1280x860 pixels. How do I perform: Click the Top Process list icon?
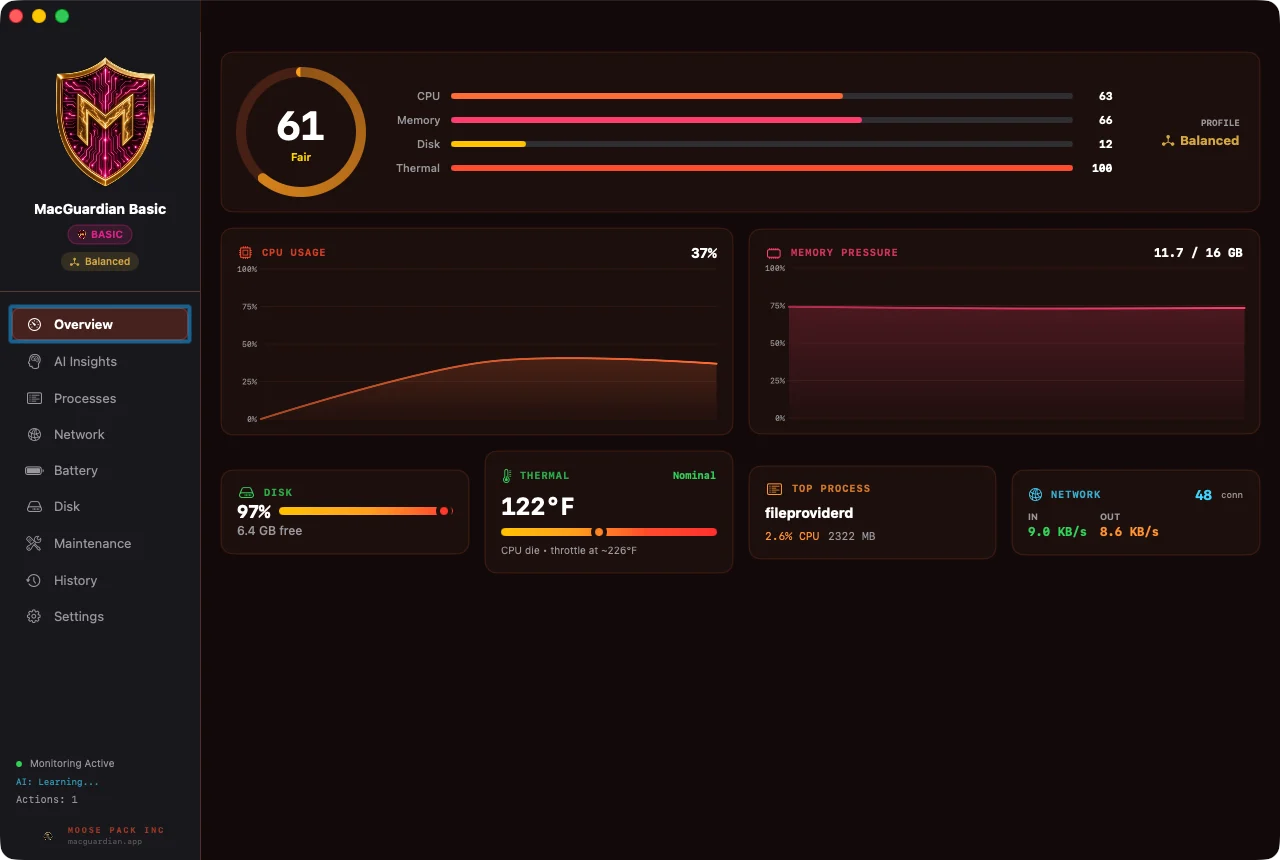774,489
